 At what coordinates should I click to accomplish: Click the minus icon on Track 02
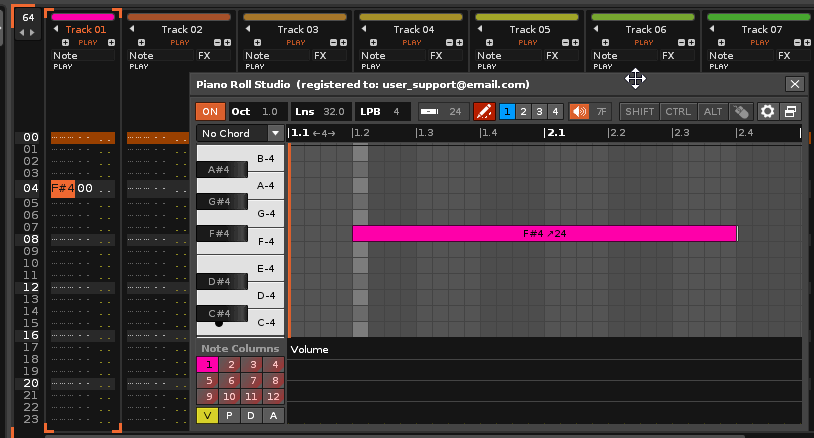point(218,43)
